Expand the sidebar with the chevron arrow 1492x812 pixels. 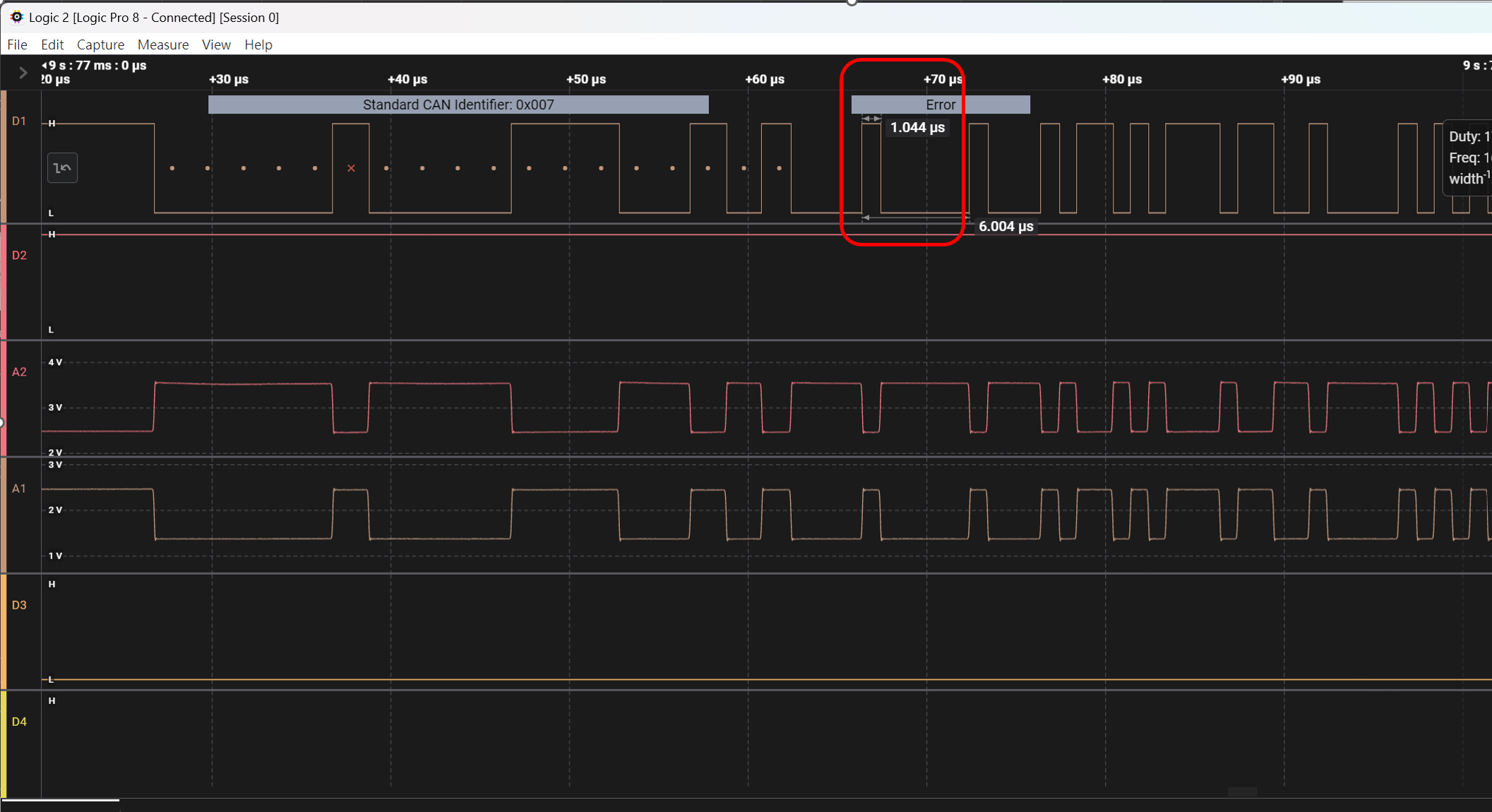coord(23,73)
